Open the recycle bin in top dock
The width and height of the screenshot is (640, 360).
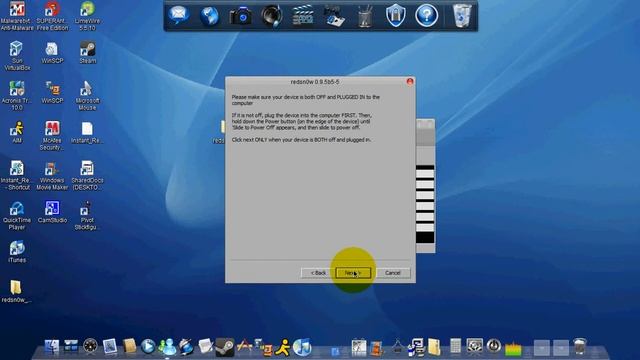pyautogui.click(x=462, y=16)
